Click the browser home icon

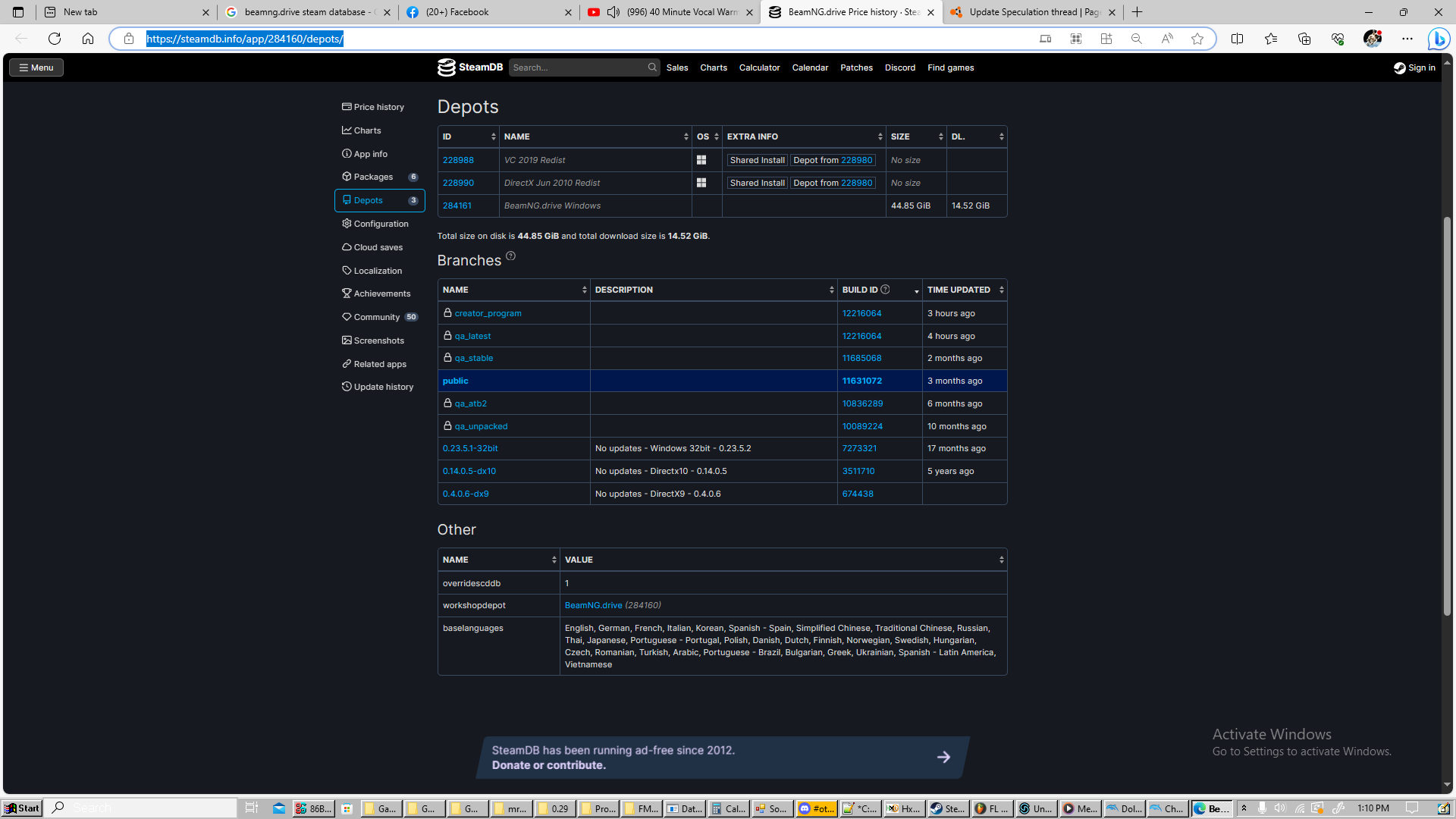[x=88, y=39]
